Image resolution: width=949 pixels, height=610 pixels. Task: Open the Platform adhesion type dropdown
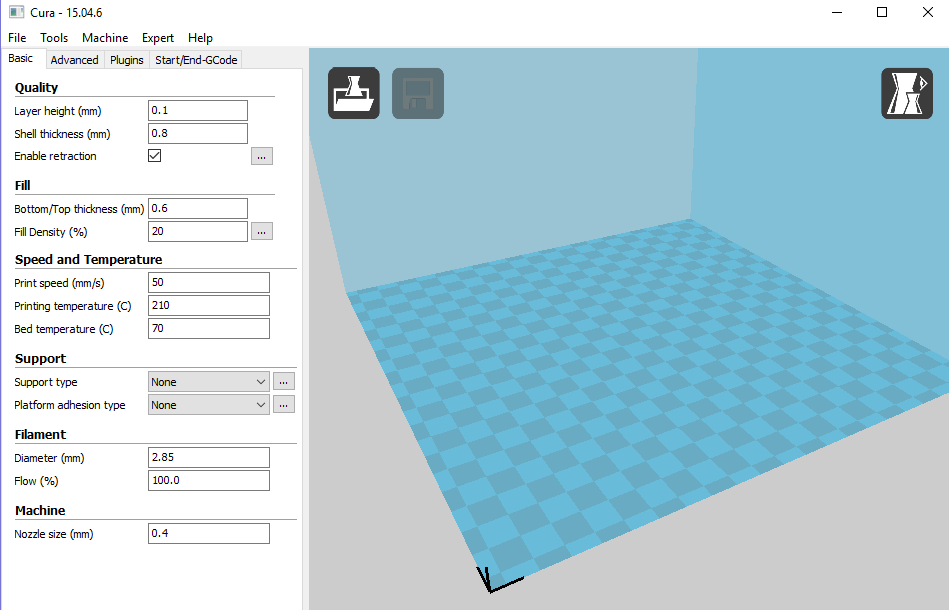pos(207,404)
